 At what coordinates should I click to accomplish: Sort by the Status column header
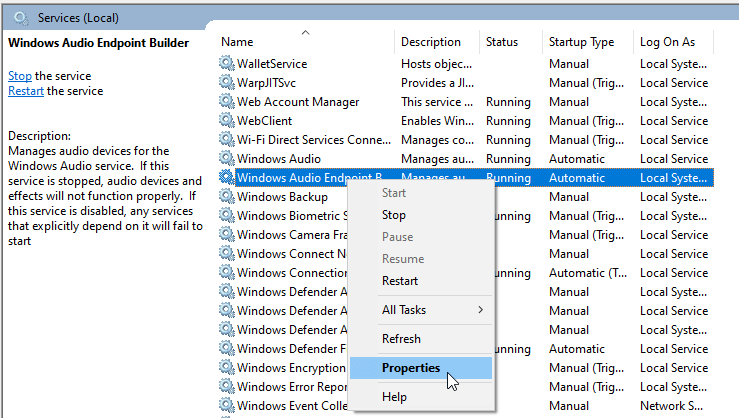502,42
